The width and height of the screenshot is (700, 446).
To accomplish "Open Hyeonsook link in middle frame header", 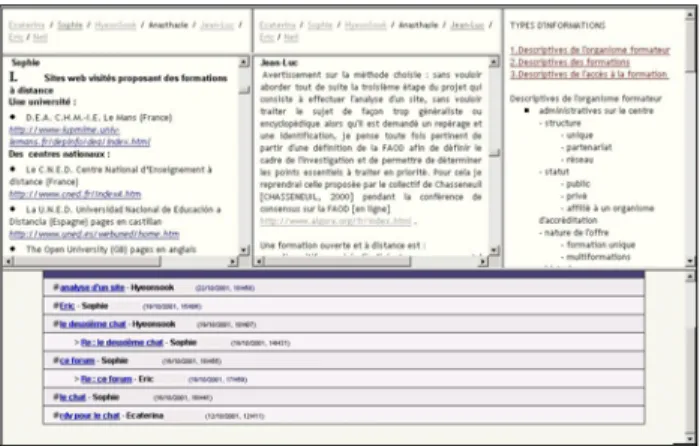I will click(x=366, y=25).
